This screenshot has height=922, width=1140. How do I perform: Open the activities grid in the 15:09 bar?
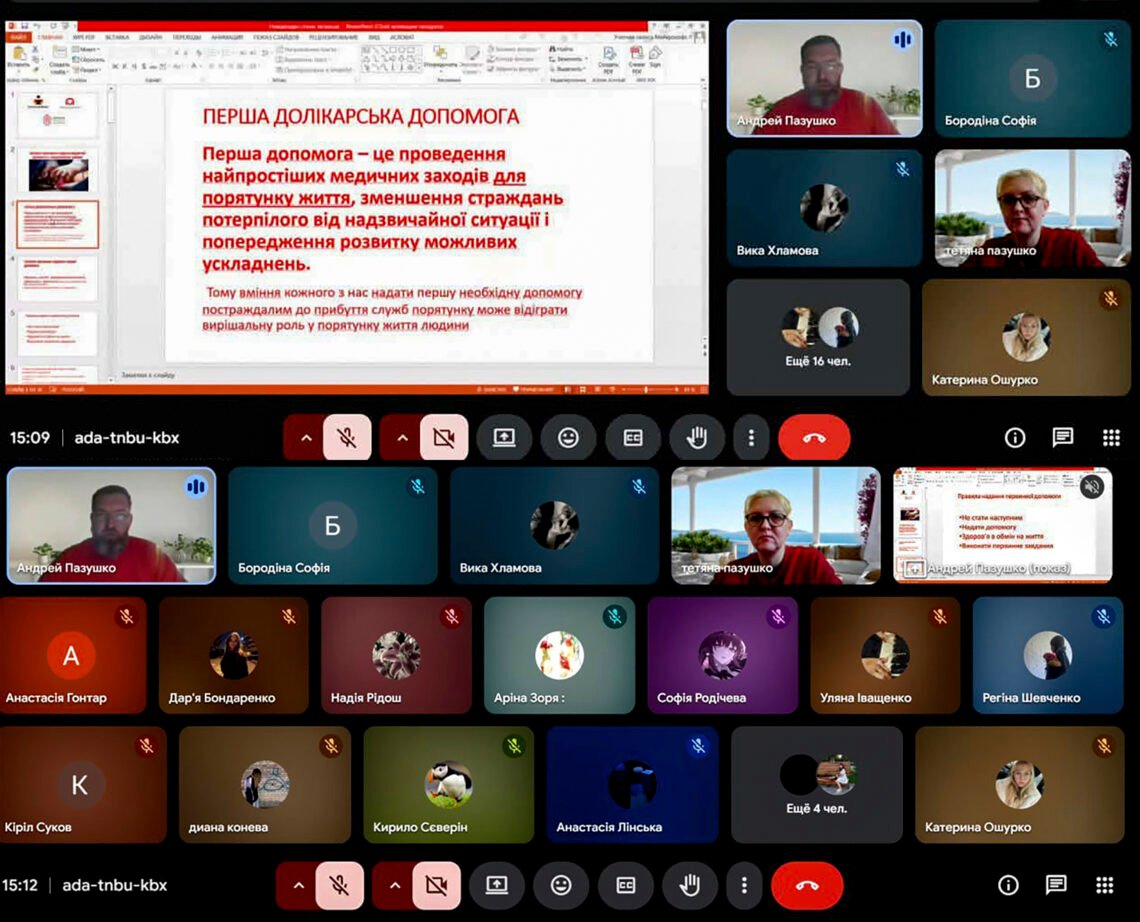[x=1111, y=438]
